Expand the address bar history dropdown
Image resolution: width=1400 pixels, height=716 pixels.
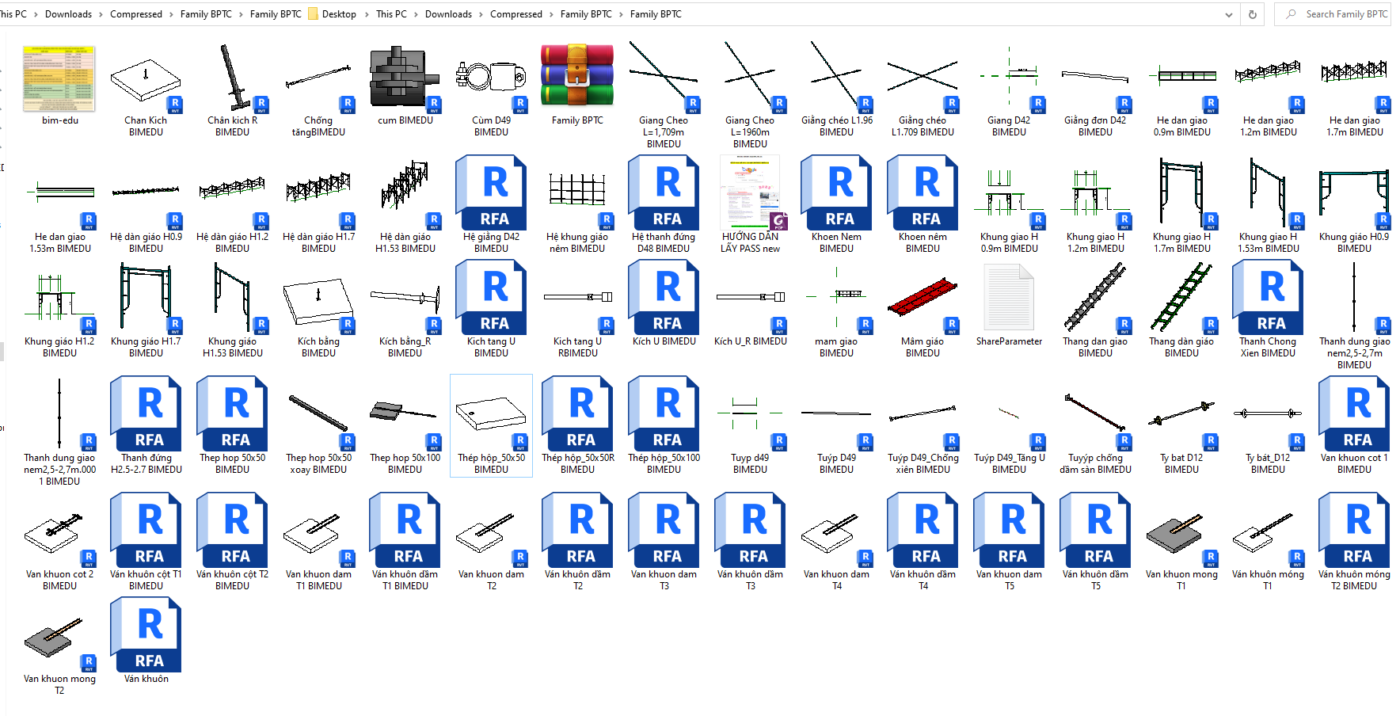point(1228,14)
